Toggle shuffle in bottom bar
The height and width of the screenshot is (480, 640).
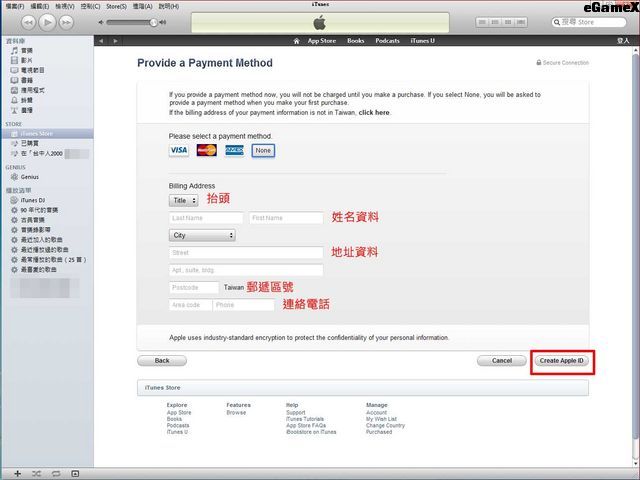click(36, 473)
